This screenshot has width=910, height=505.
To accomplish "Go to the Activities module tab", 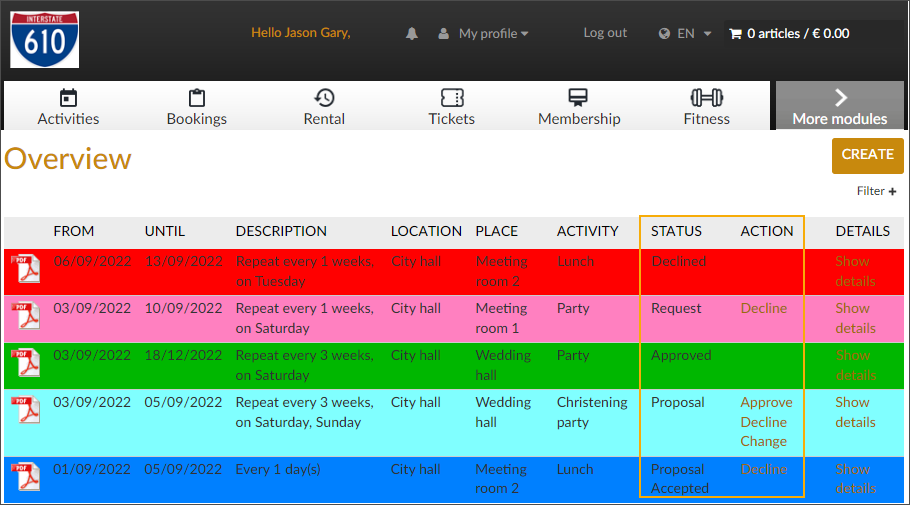I will point(68,107).
